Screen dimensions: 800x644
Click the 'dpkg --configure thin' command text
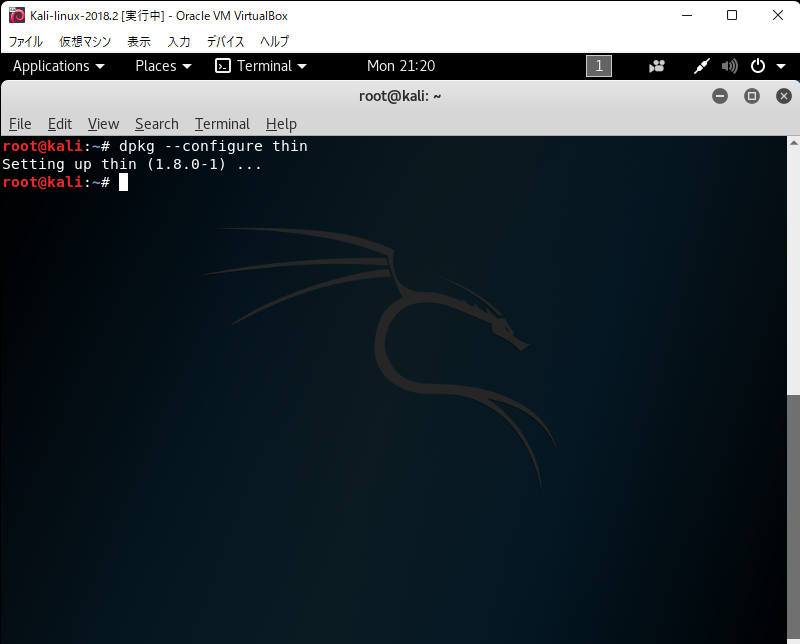[213, 146]
